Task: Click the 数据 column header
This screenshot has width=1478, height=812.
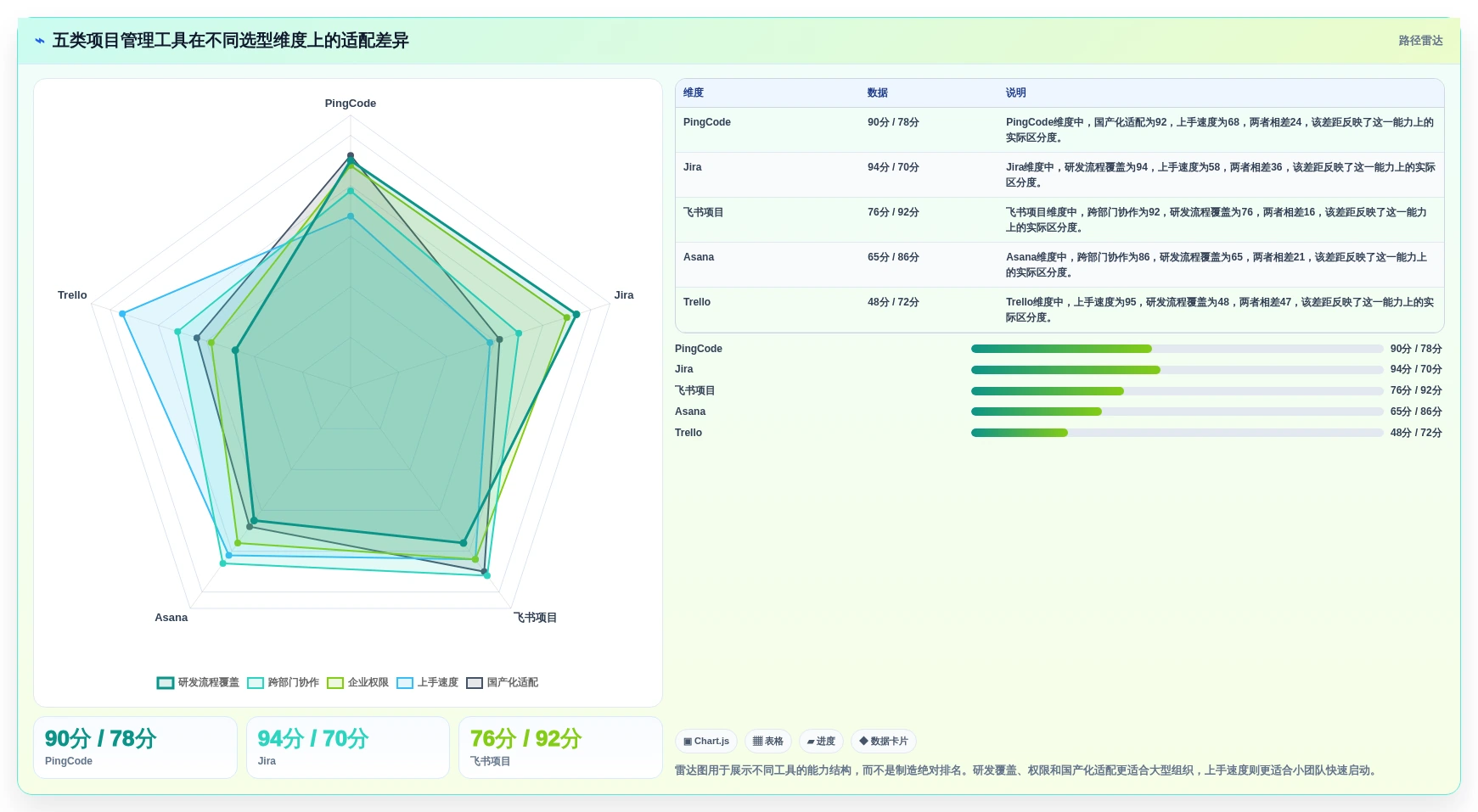Action: [x=878, y=92]
